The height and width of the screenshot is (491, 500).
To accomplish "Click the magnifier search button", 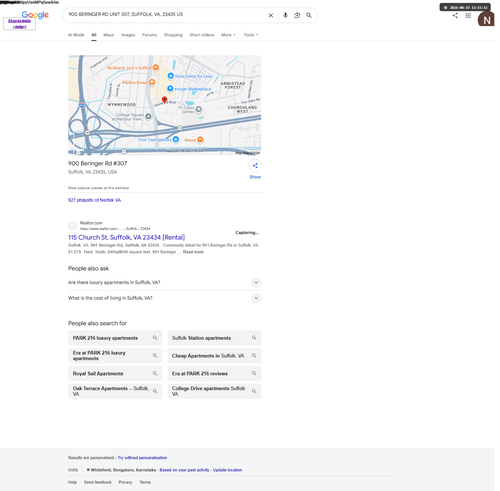I will coord(309,15).
